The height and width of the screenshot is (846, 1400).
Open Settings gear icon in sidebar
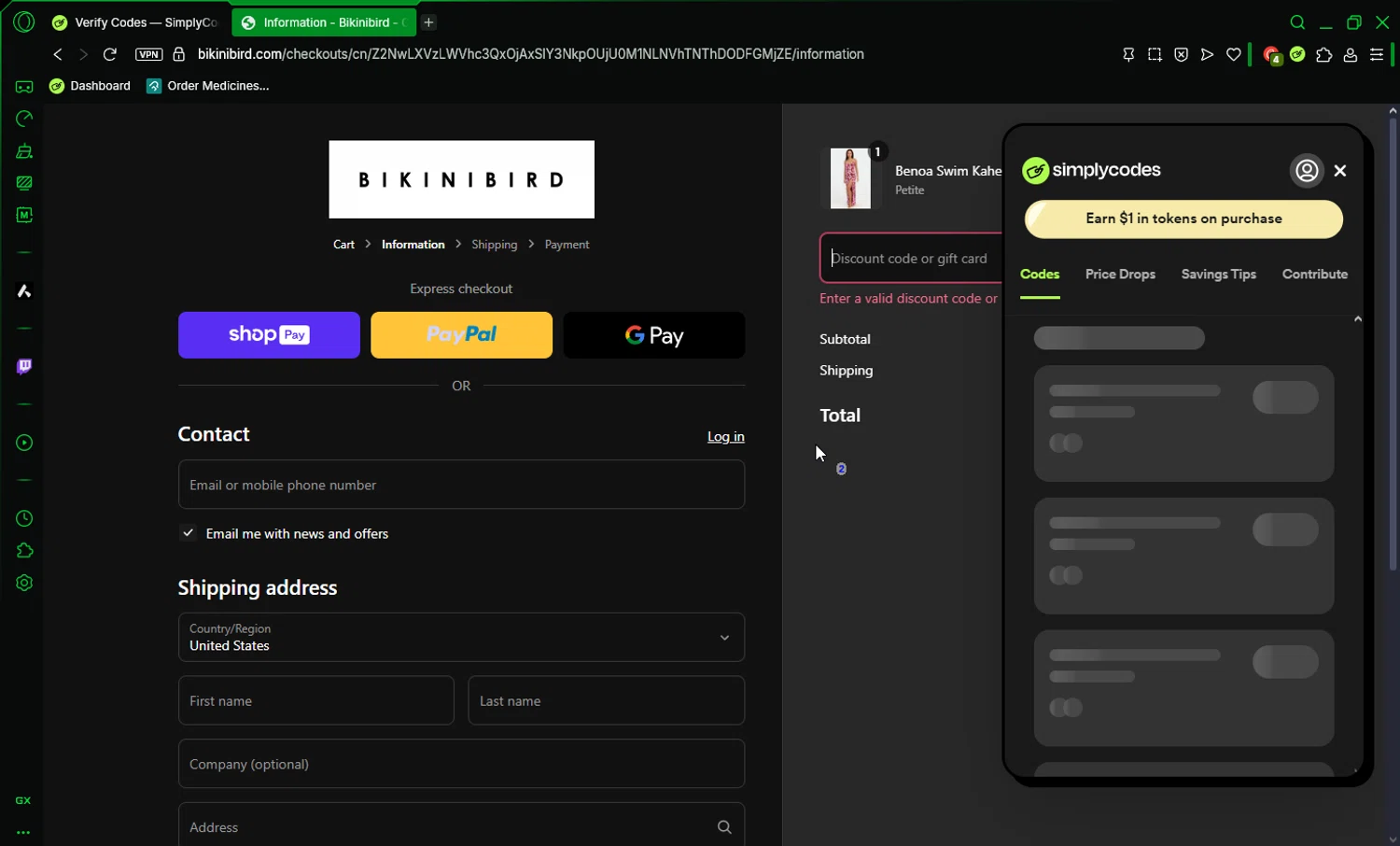point(24,583)
